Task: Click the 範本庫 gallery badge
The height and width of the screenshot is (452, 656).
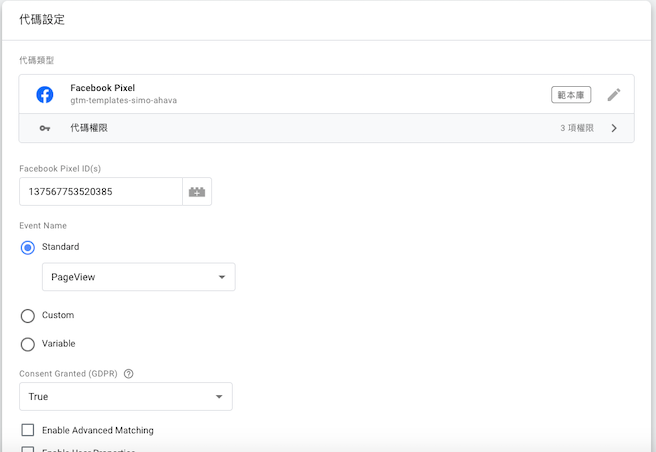Action: [x=571, y=95]
